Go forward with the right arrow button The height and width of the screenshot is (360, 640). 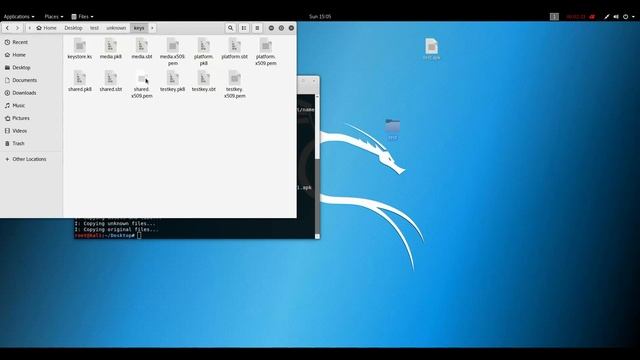pos(17,28)
